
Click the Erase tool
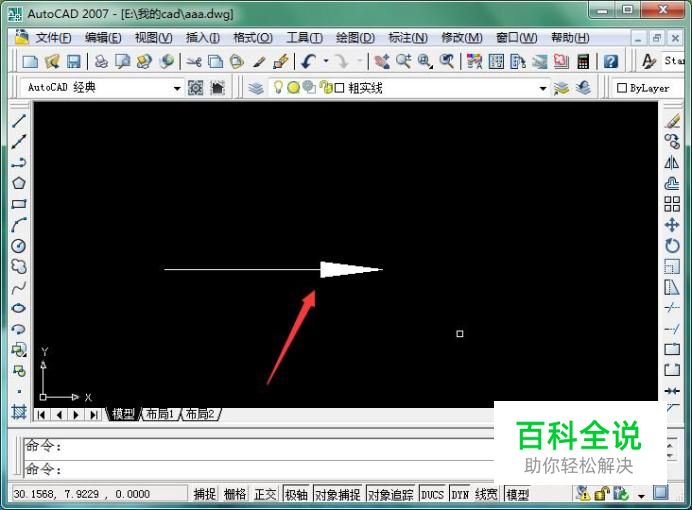672,120
